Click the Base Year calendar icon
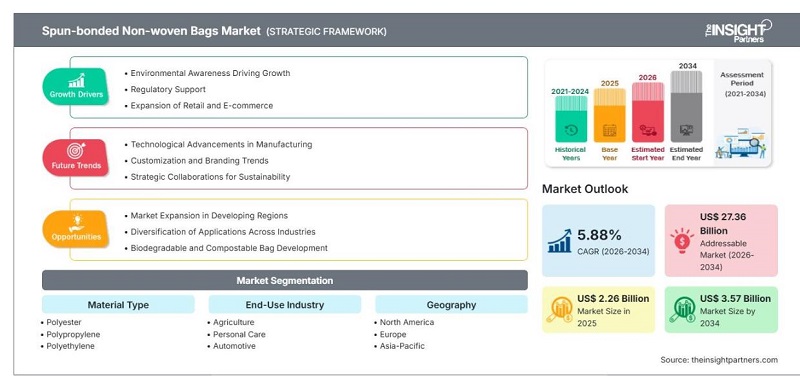Image resolution: width=800 pixels, height=385 pixels. (609, 130)
